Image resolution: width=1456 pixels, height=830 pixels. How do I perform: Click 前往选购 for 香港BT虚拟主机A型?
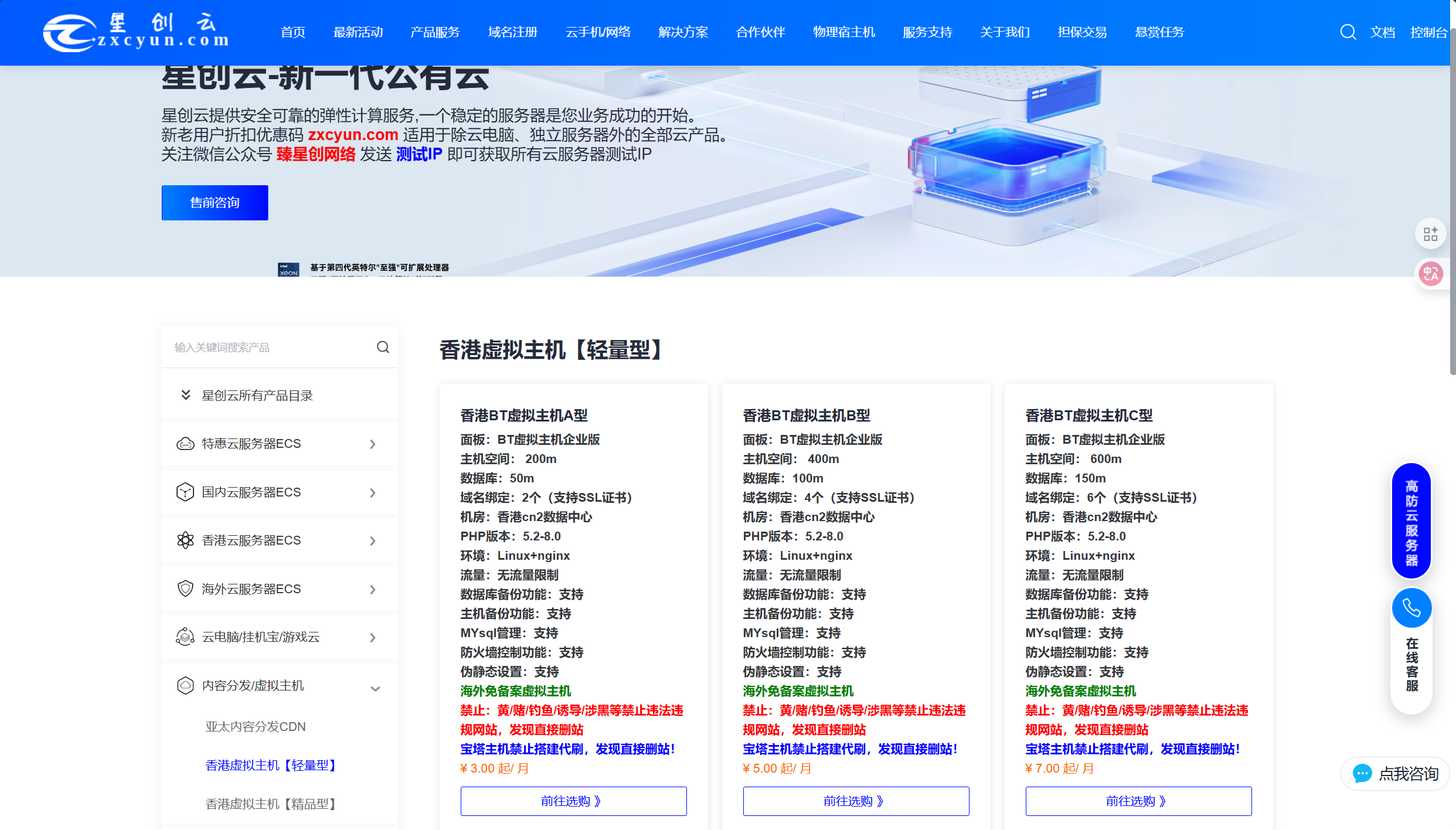click(573, 801)
